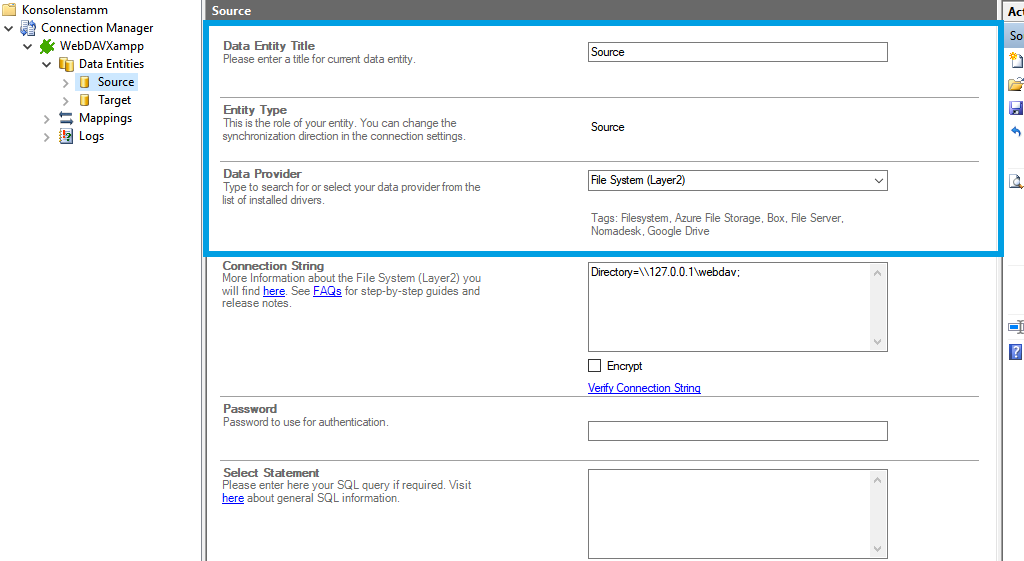Click the blue undo arrow in Actions pane
The image size is (1024, 561).
[1016, 132]
